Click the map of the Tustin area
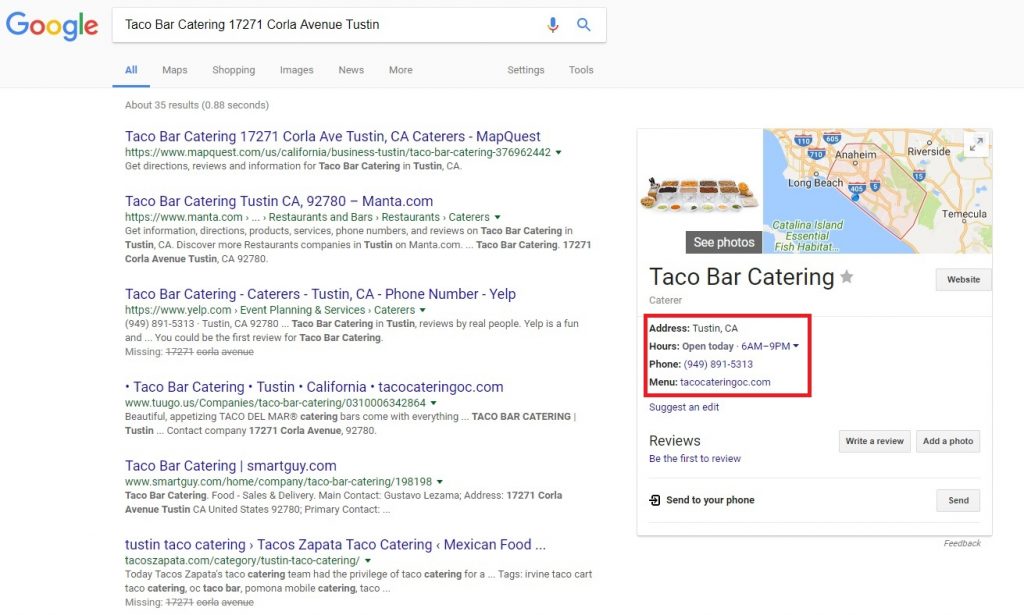The height and width of the screenshot is (615, 1024). [877, 191]
